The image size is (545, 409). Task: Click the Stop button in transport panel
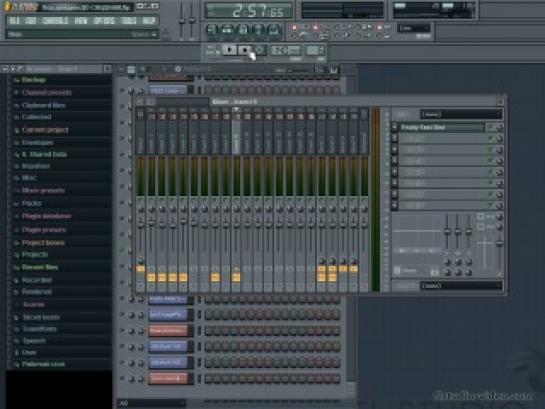point(245,50)
